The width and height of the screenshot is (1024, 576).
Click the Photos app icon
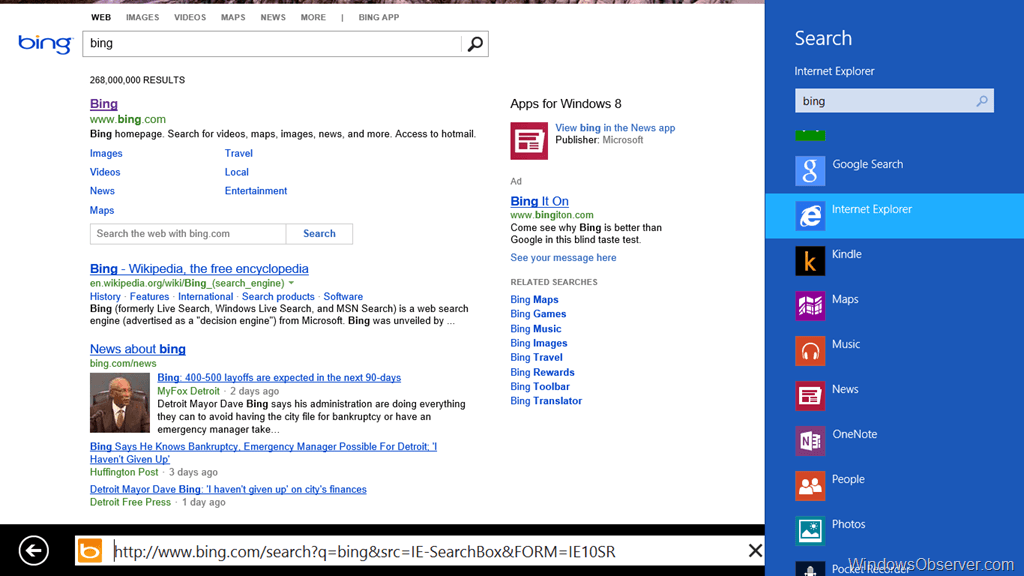coord(810,531)
